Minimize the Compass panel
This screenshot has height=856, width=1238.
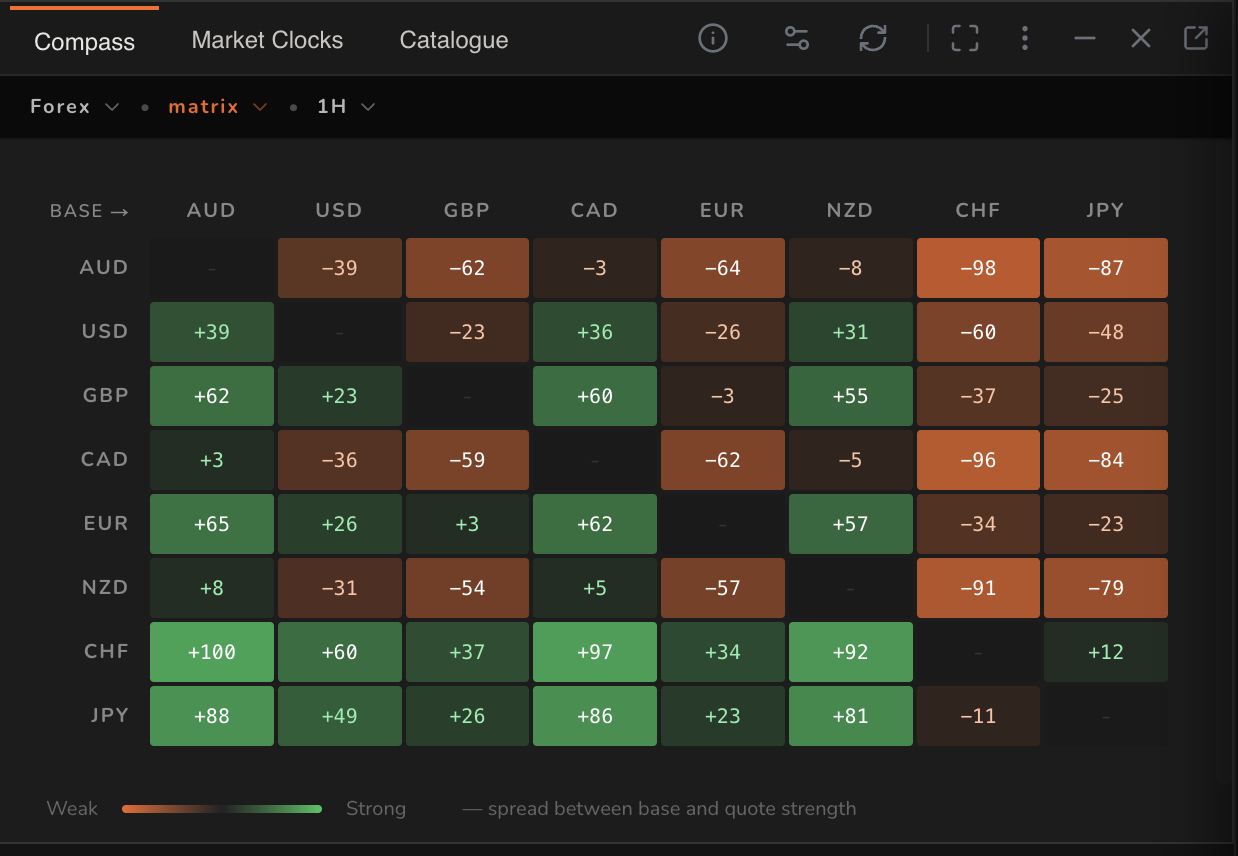pos(1085,39)
